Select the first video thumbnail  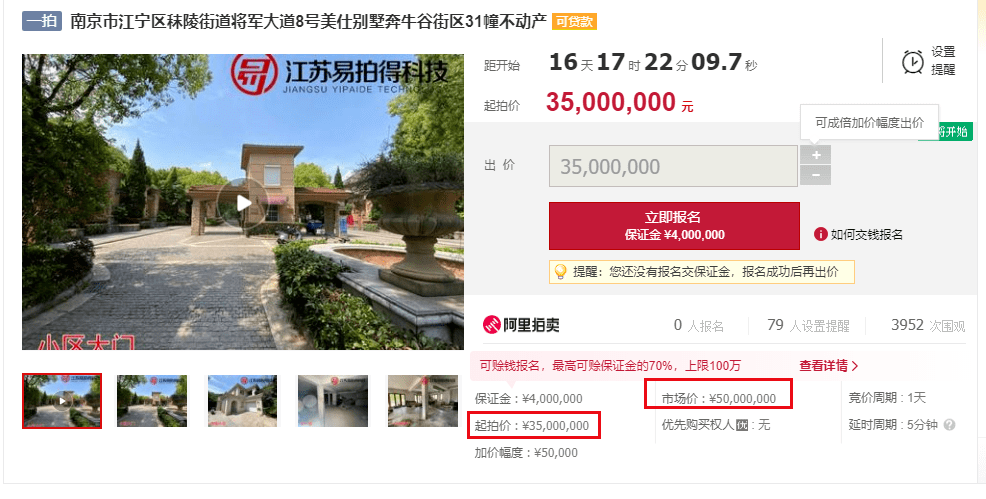coord(62,401)
